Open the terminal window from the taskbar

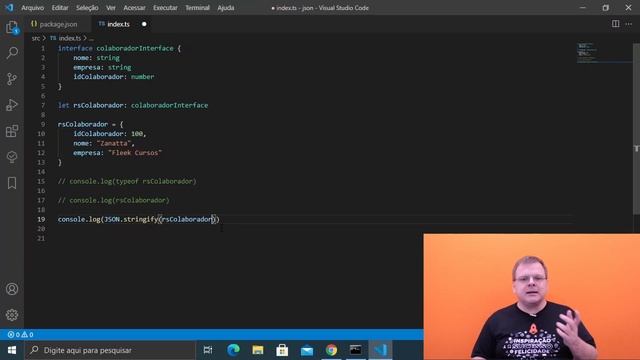tap(356, 350)
